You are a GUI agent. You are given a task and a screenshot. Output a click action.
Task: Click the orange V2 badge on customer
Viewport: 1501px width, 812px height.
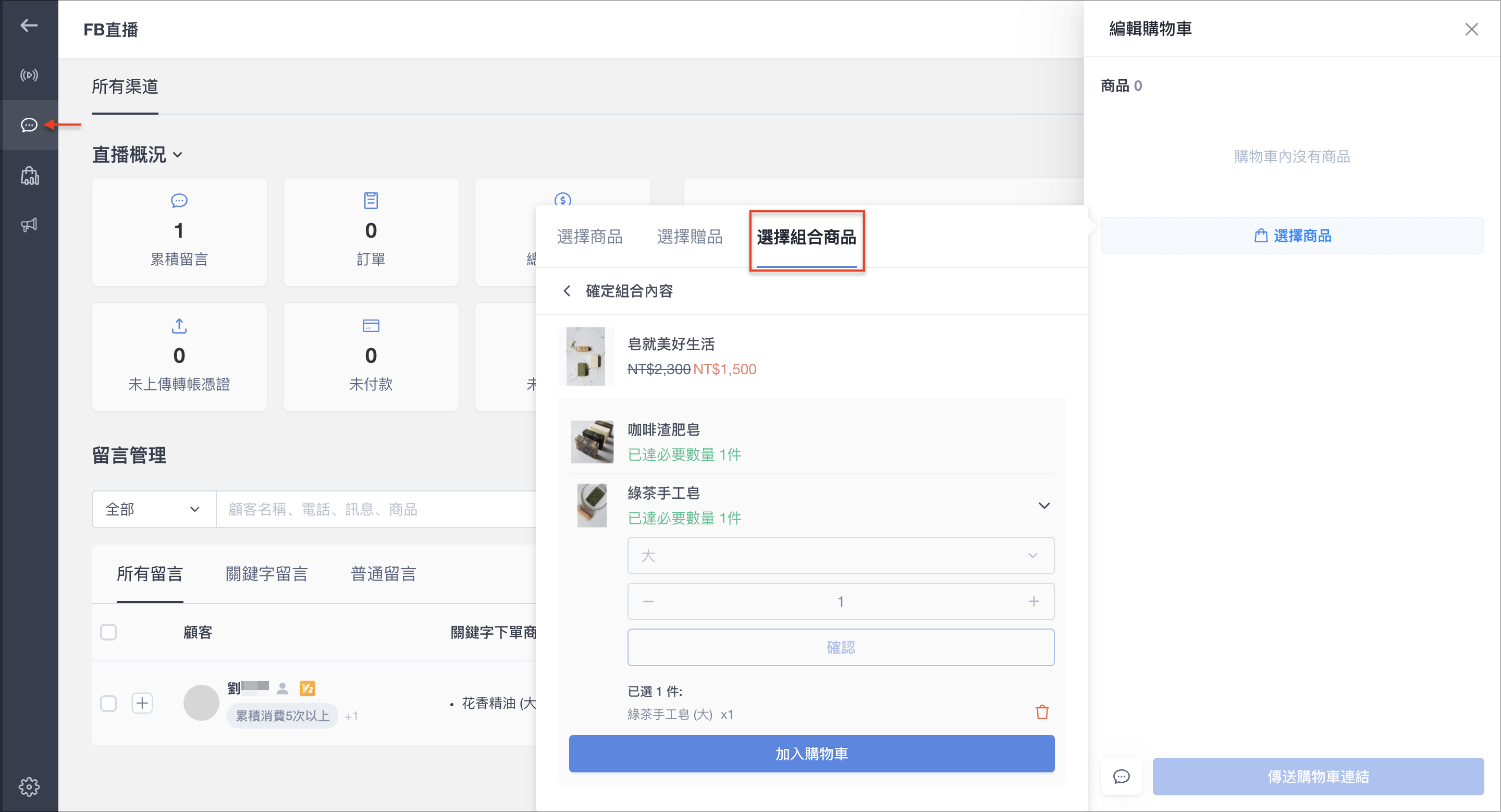tap(307, 688)
